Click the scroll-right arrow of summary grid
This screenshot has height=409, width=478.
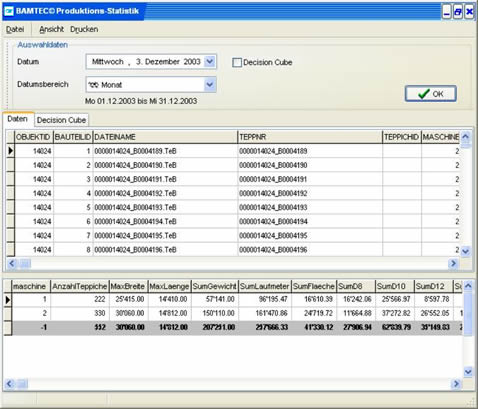(x=456, y=384)
